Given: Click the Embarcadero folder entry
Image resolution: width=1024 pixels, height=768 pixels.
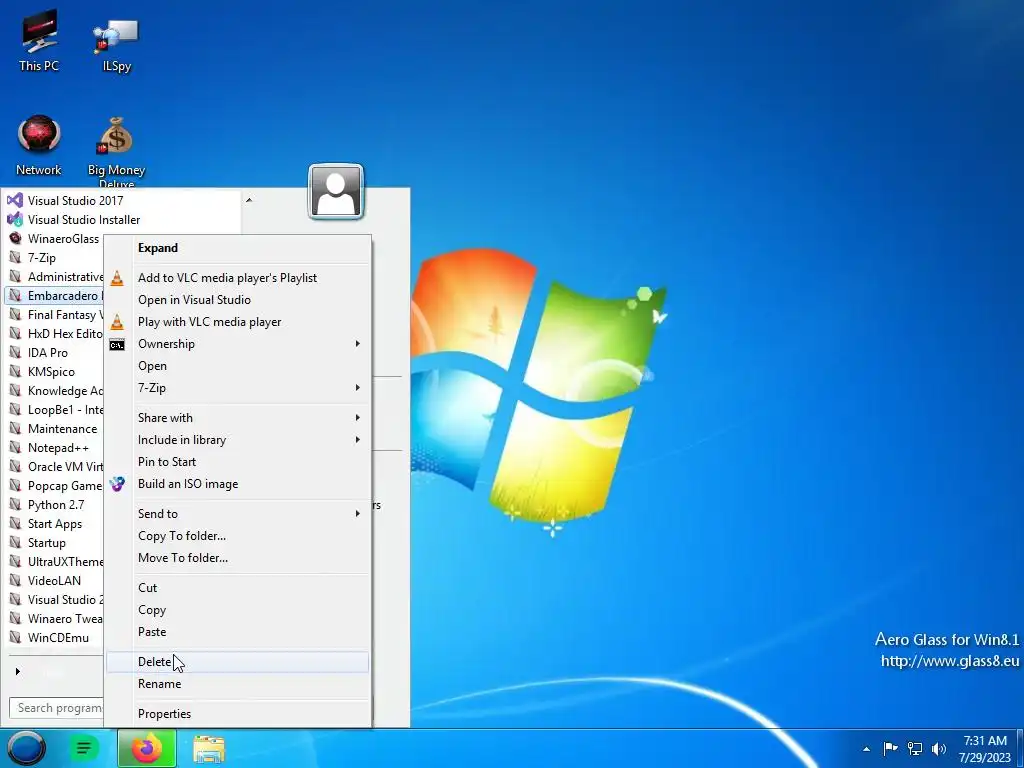Looking at the screenshot, I should 55,295.
